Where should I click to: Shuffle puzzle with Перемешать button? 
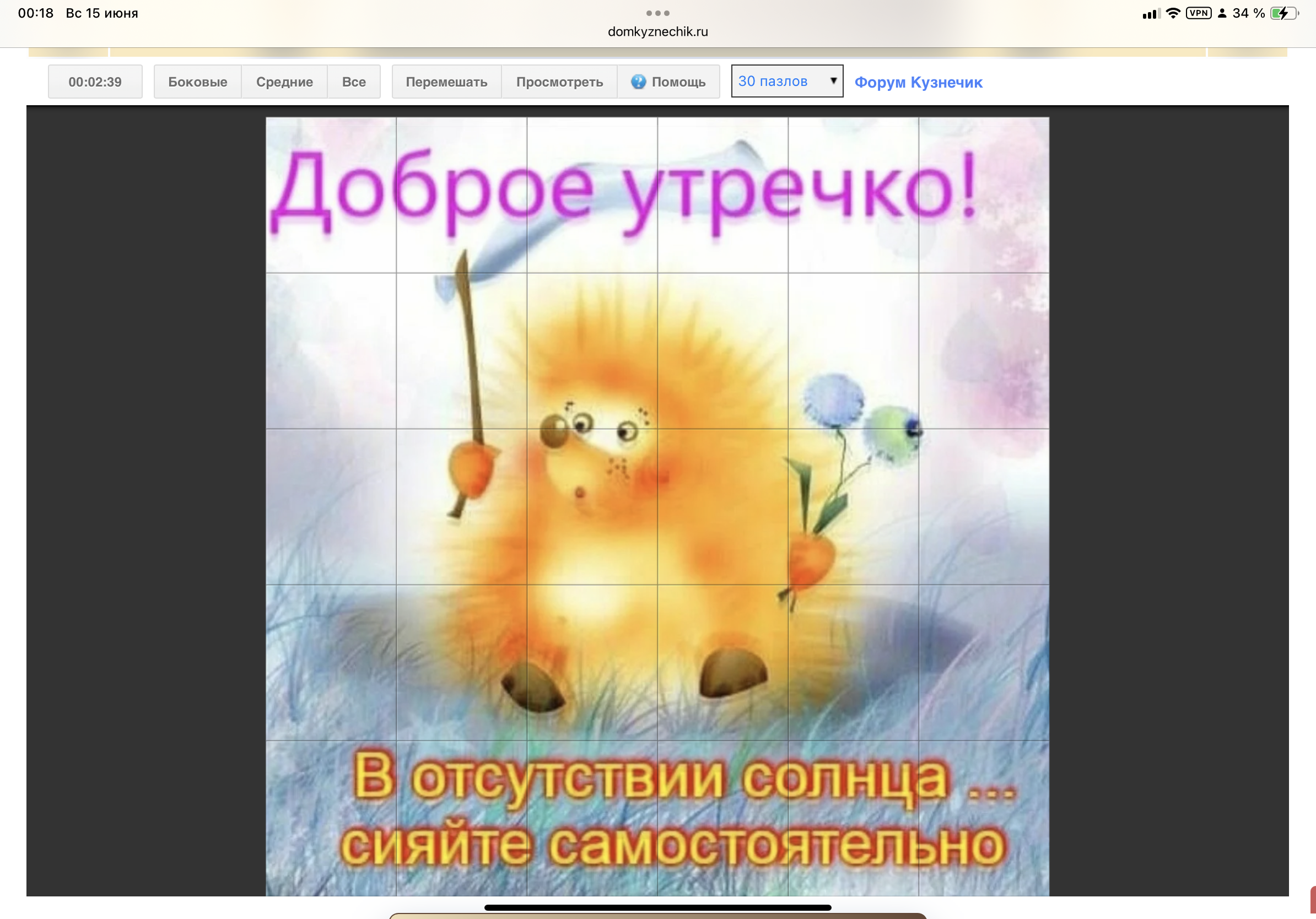click(x=446, y=82)
